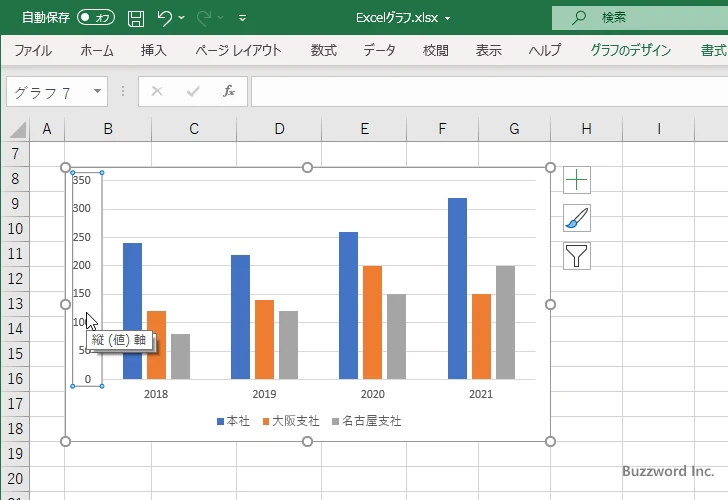
Task: Click the 名古屋支社 legend entry
Action: pos(367,421)
